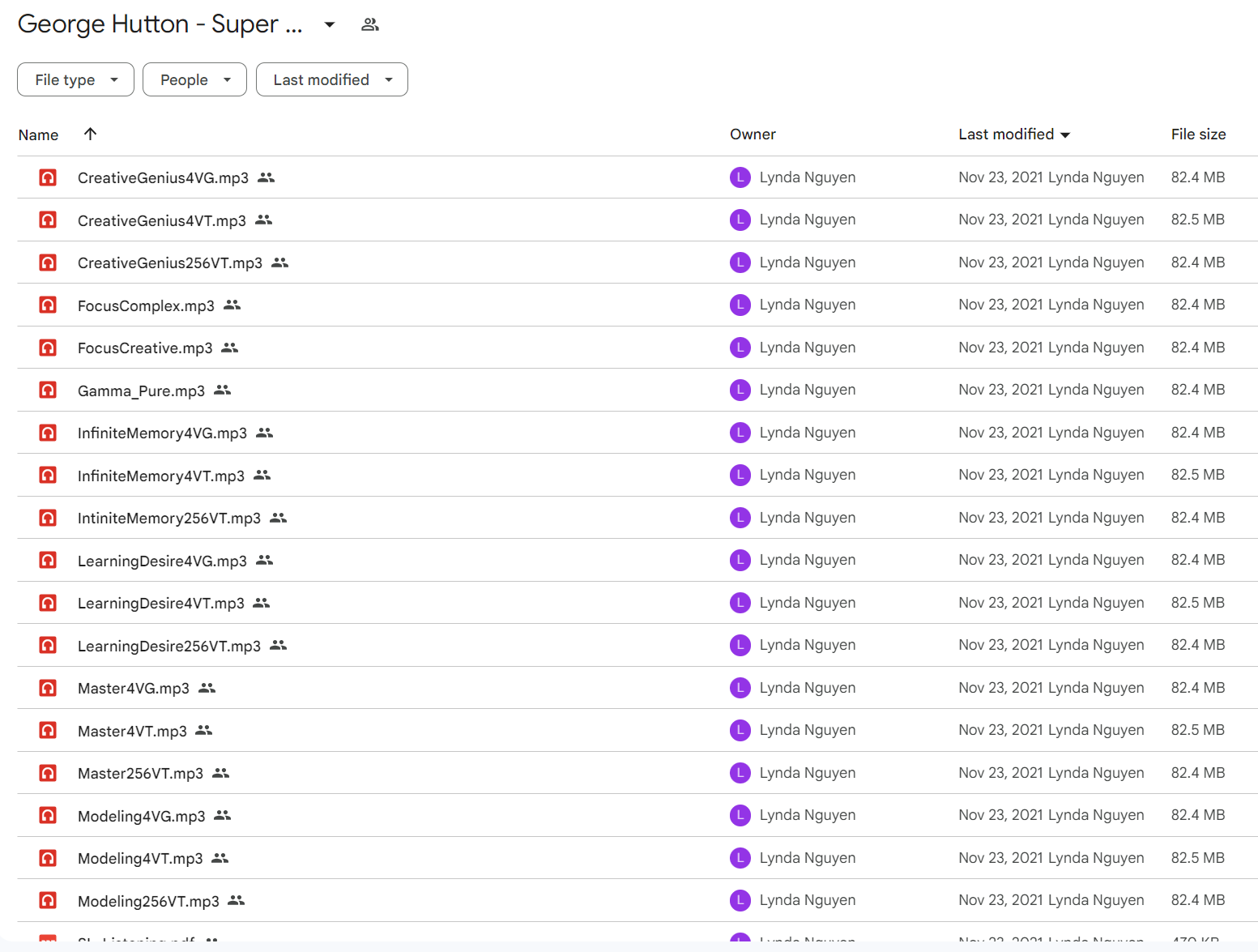The image size is (1258, 952).
Task: Click audio icon next to CreativeGenius4VT.mp3
Action: tap(48, 220)
